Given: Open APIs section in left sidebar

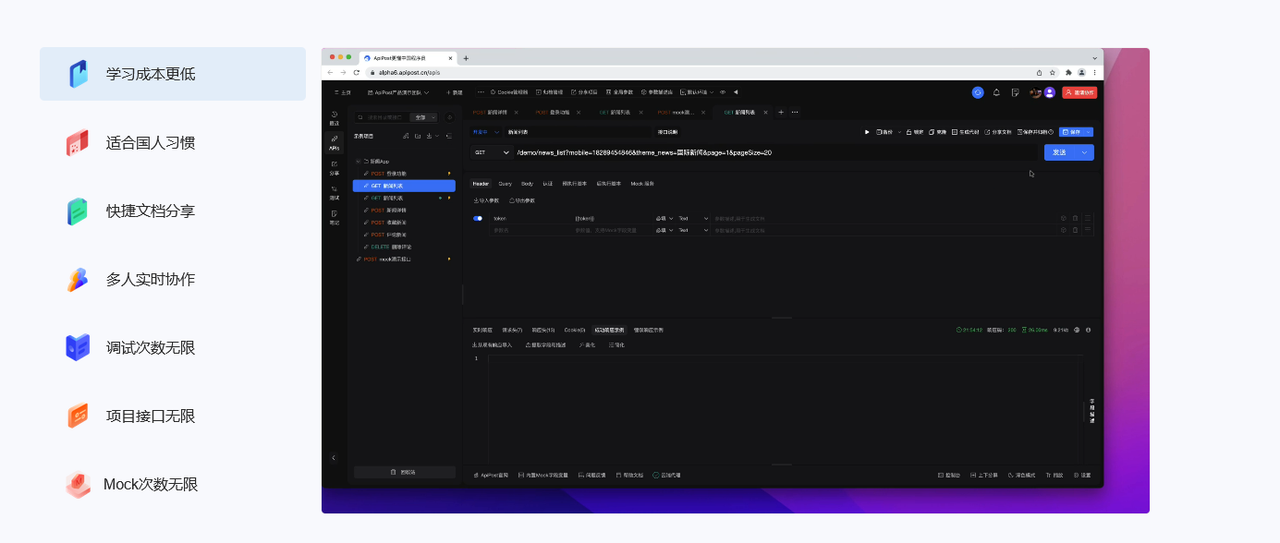Looking at the screenshot, I should [x=334, y=143].
